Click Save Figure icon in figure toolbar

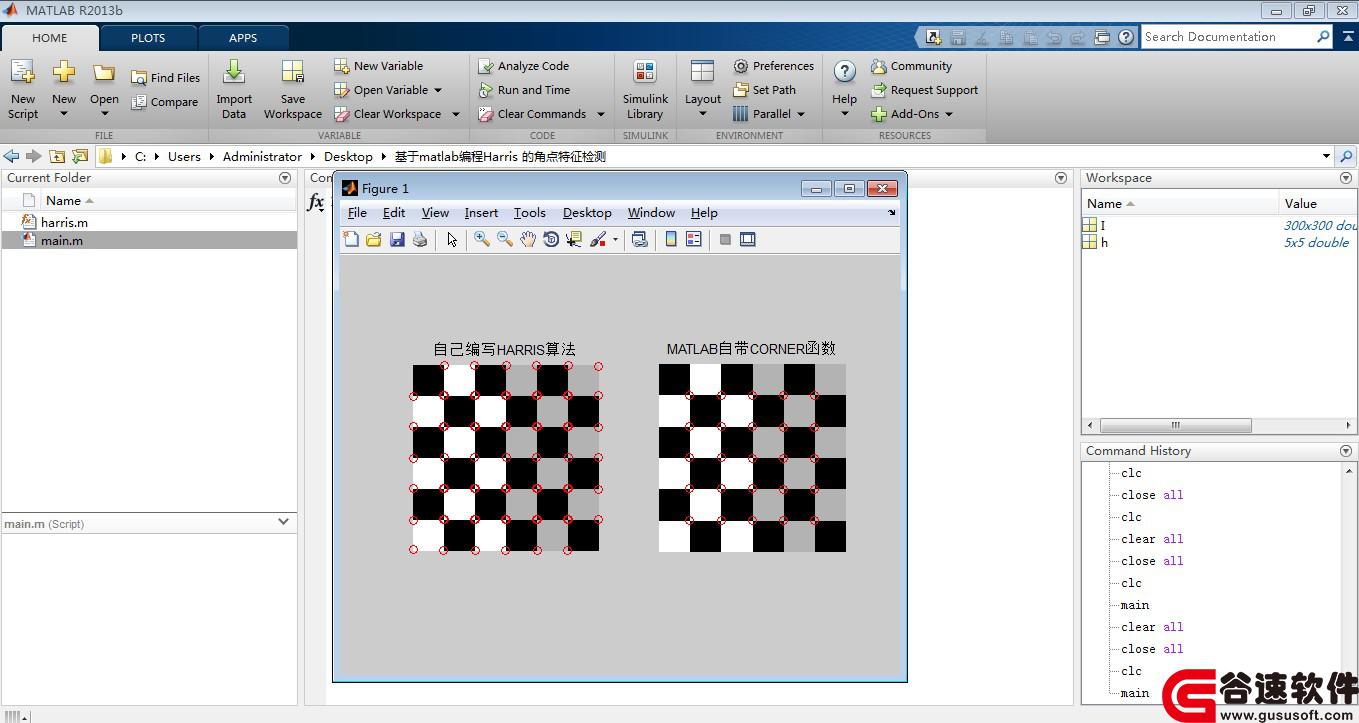[x=397, y=239]
